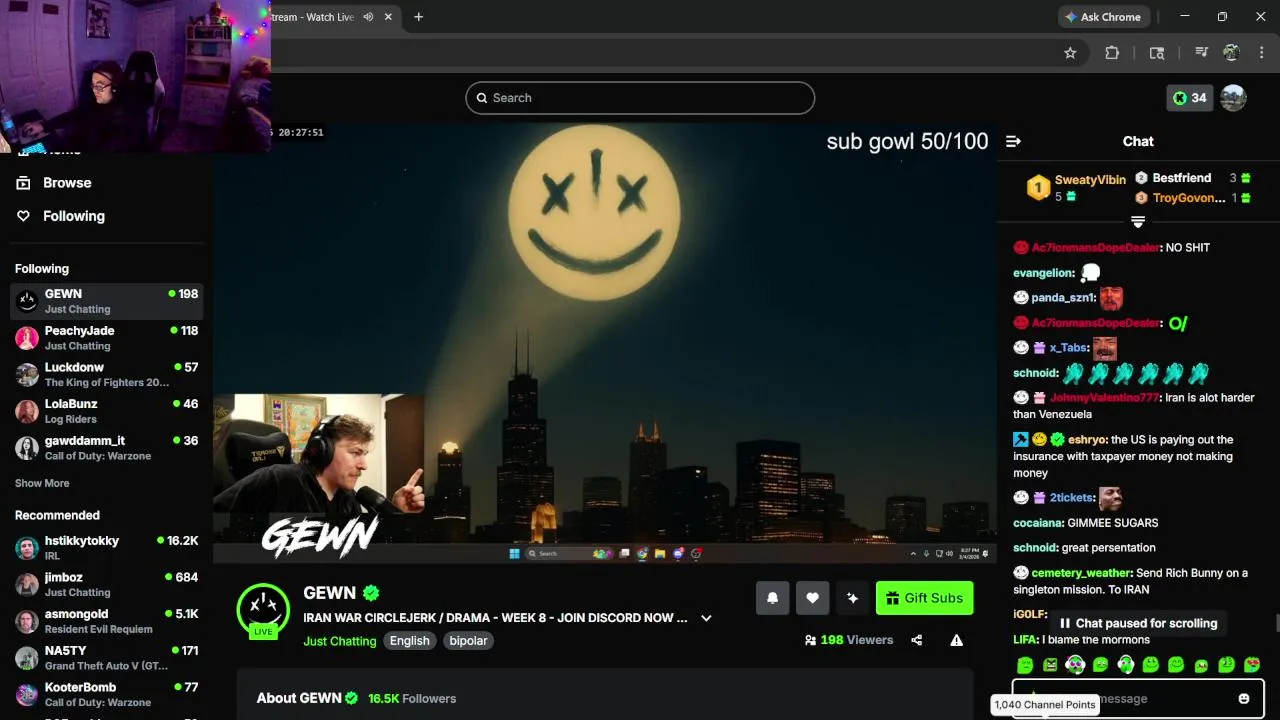Screen dimensions: 1280x720
Task: Click the video player showing the smiley skyline
Action: pyautogui.click(x=605, y=342)
